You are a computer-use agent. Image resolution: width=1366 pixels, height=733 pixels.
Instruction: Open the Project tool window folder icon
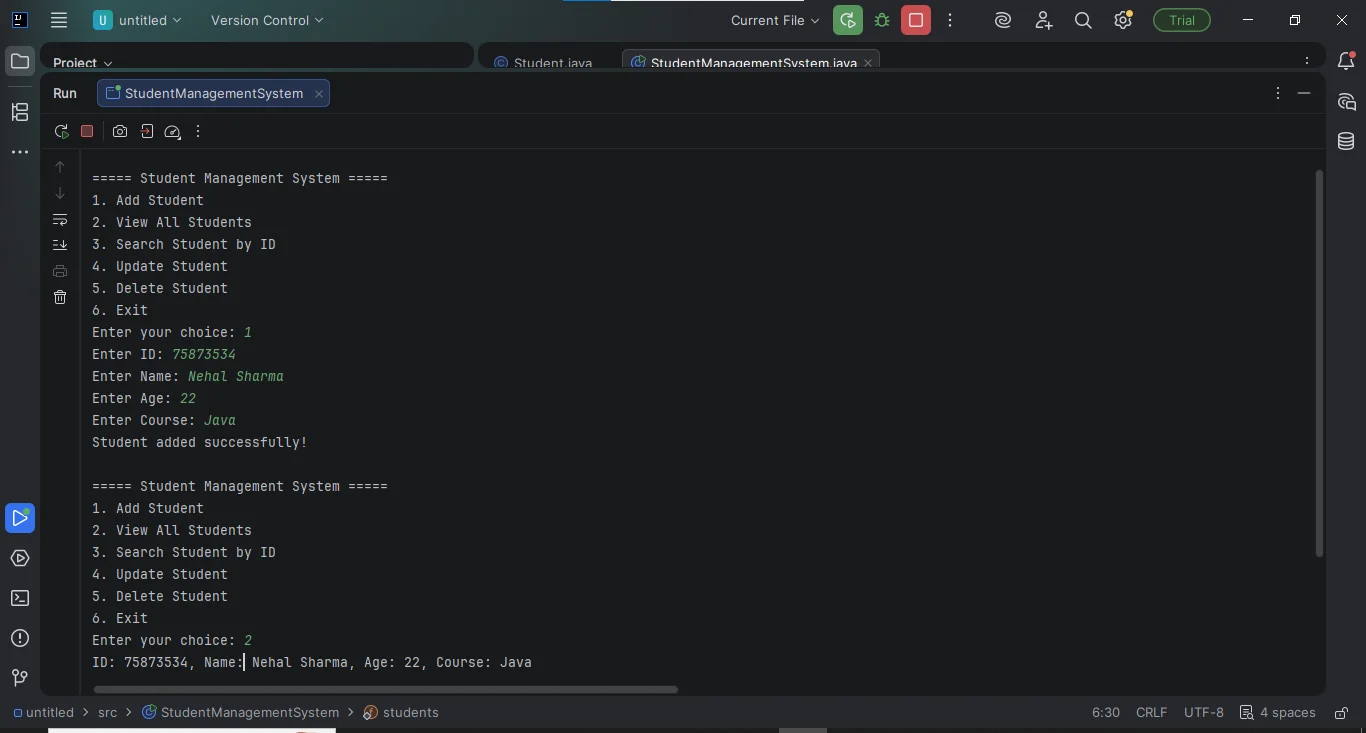[x=20, y=62]
